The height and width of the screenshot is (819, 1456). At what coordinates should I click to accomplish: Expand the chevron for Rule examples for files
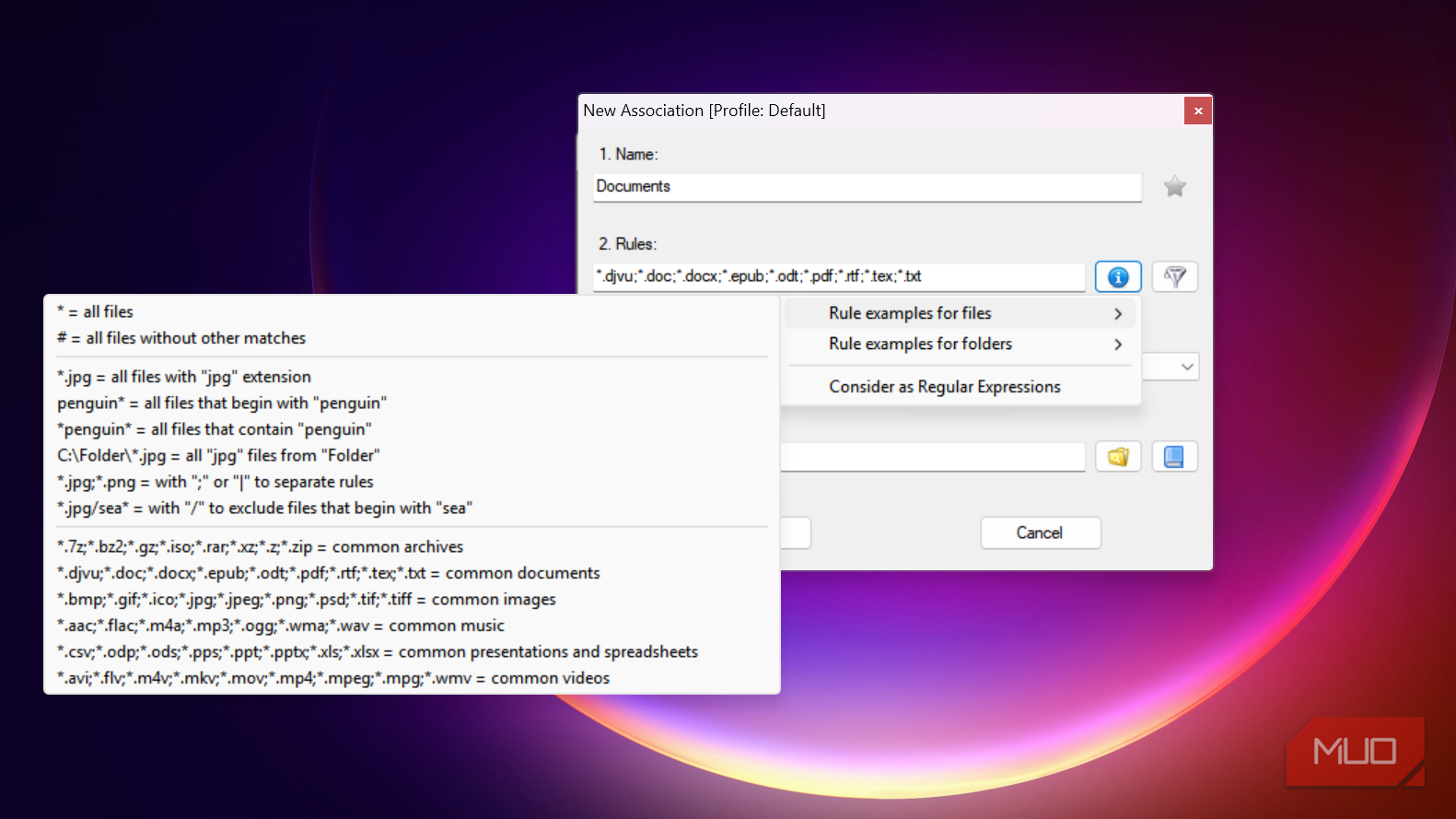click(1118, 313)
